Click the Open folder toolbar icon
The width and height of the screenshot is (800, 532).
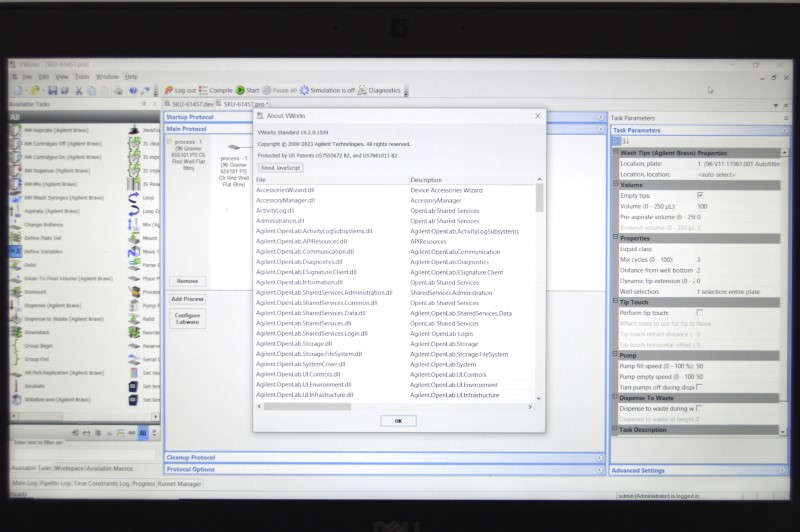35,90
